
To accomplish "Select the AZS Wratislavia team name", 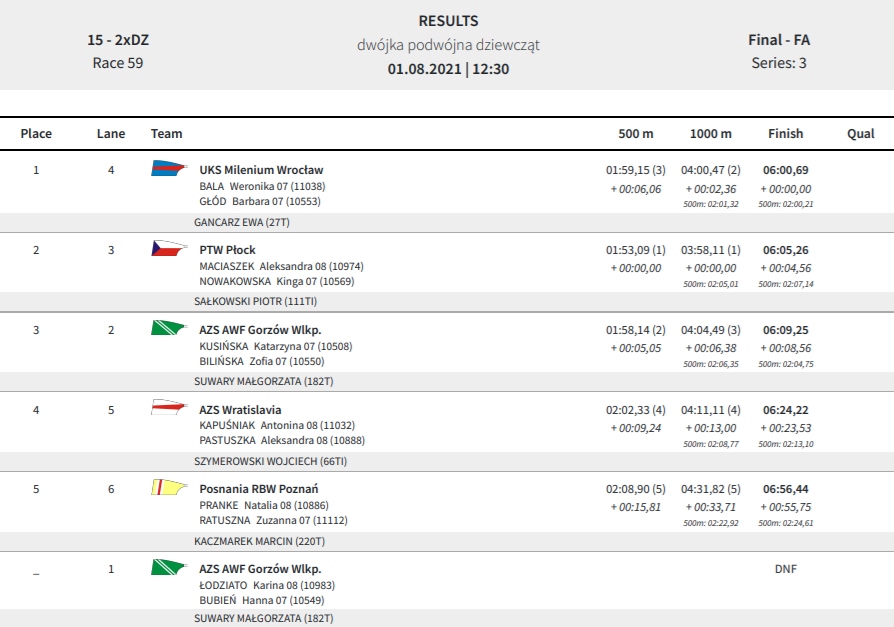I will tap(240, 410).
